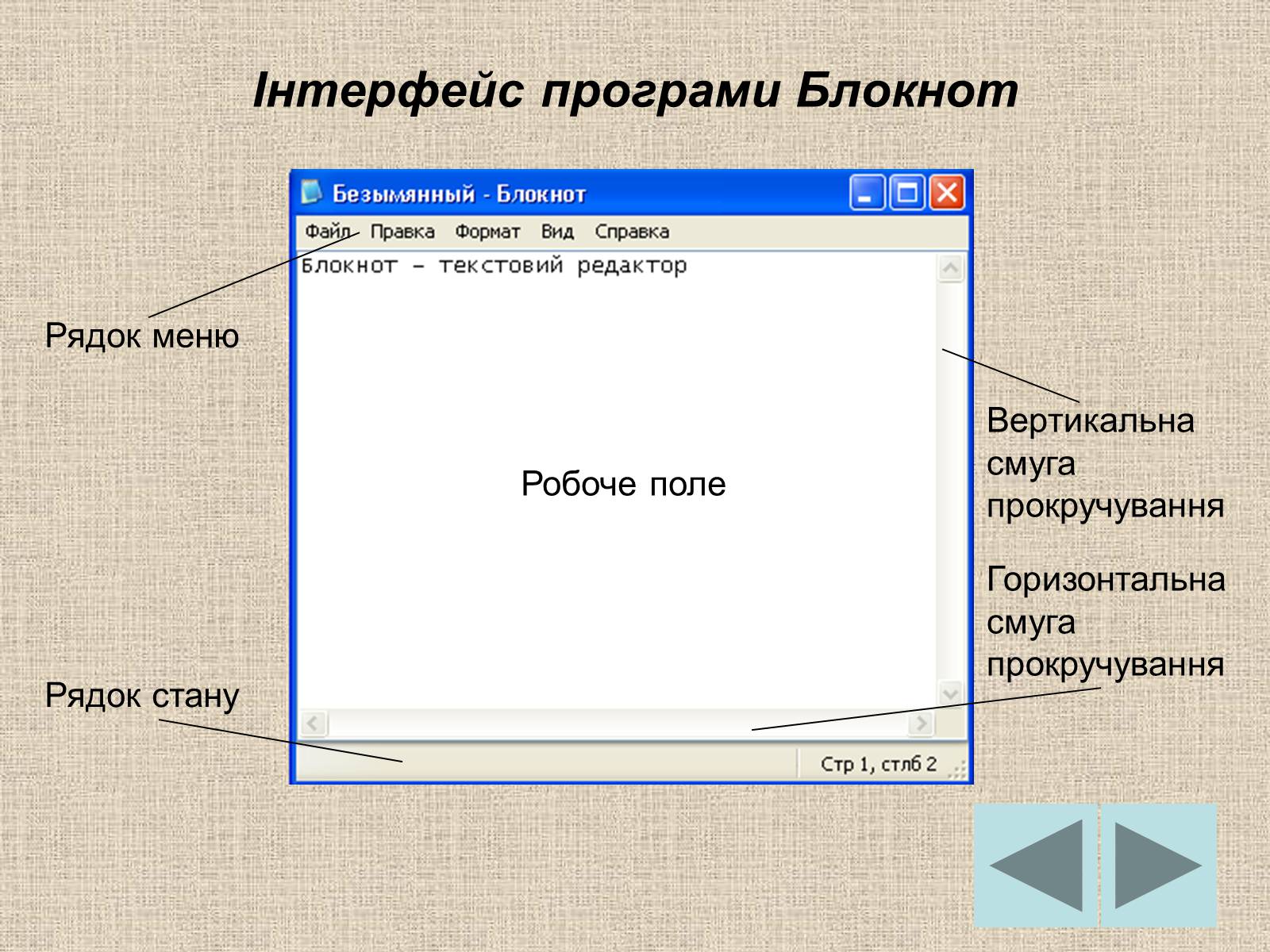Click the vertical scrollbar down arrow
The height and width of the screenshot is (952, 1270).
tap(950, 693)
